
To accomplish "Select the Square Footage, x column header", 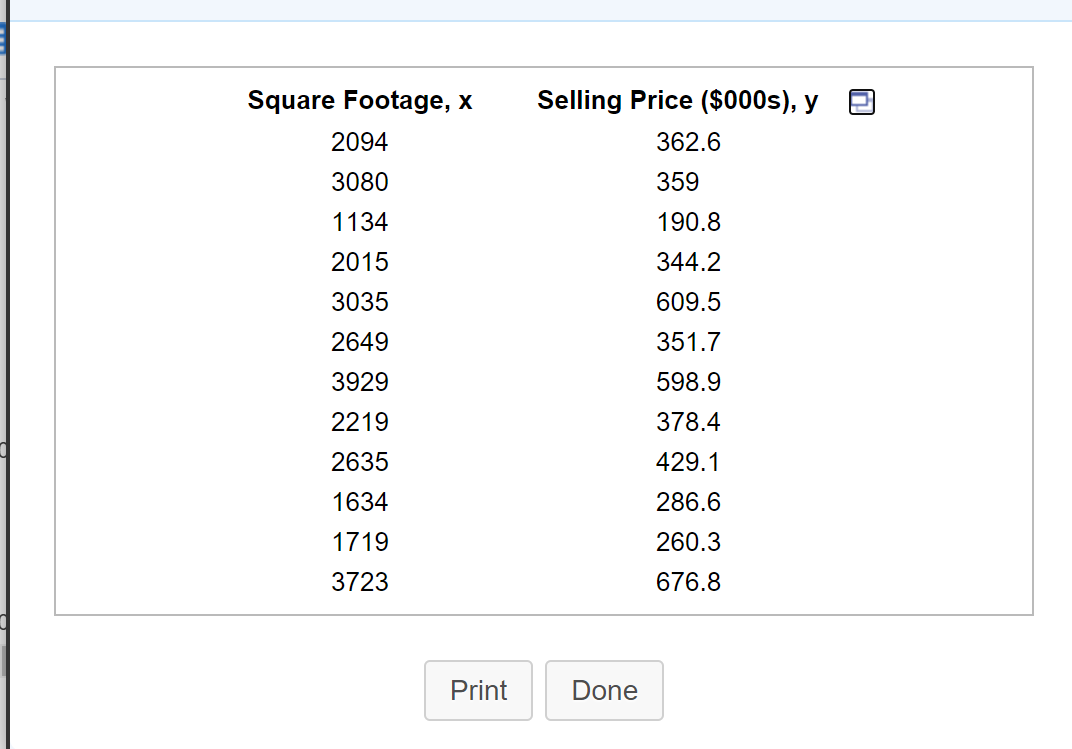I will pyautogui.click(x=360, y=101).
